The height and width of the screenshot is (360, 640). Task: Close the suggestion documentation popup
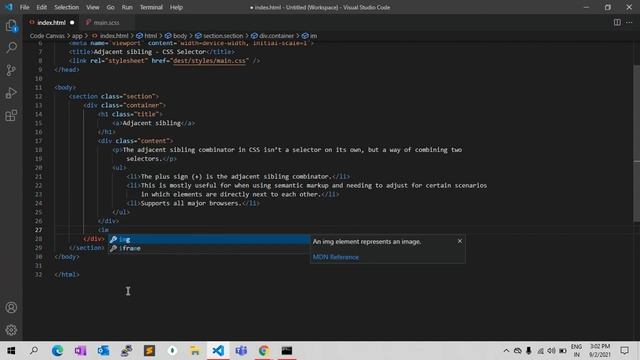[460, 241]
